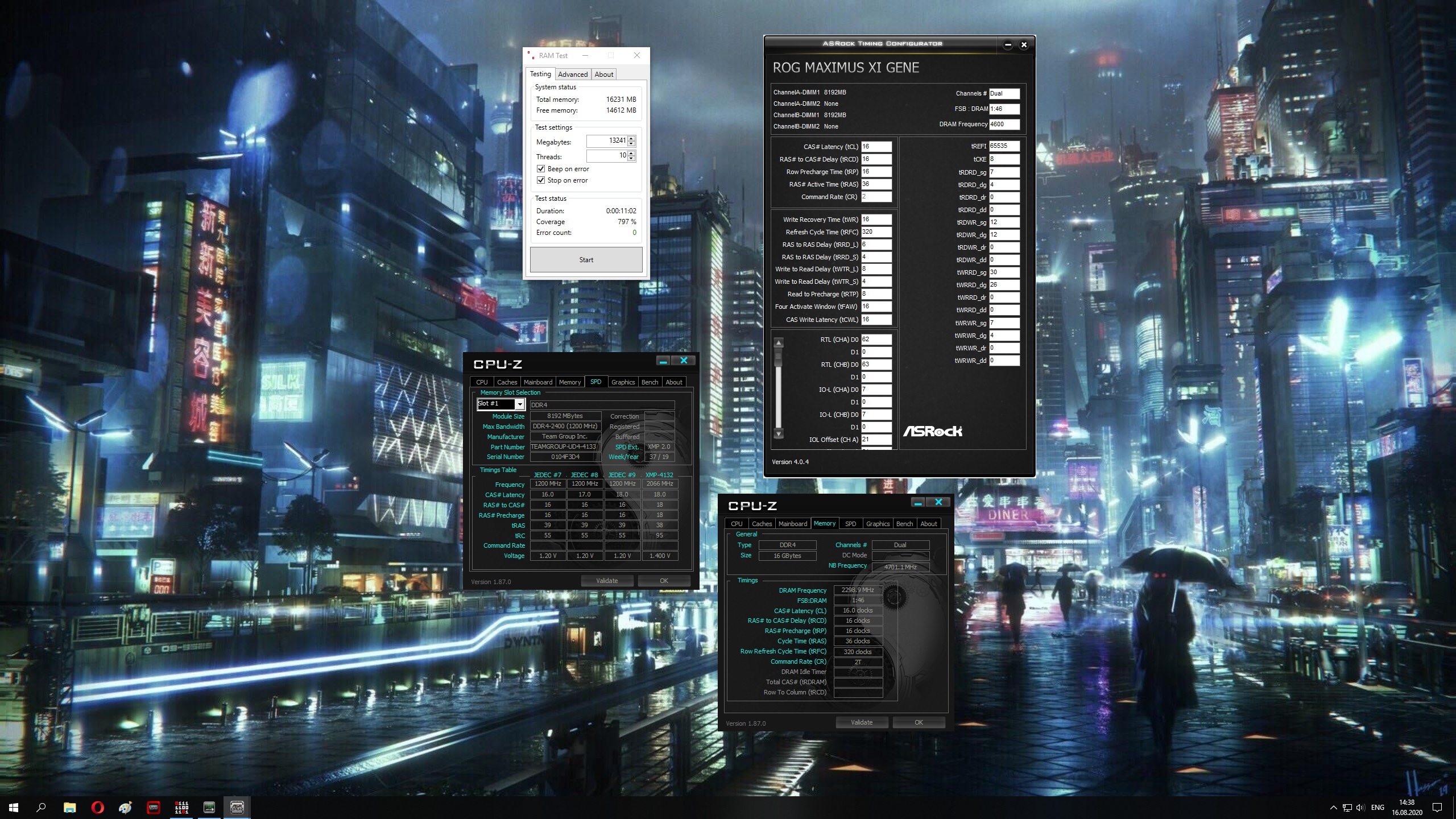
Task: Open the taskbar search magnifier
Action: (x=41, y=807)
